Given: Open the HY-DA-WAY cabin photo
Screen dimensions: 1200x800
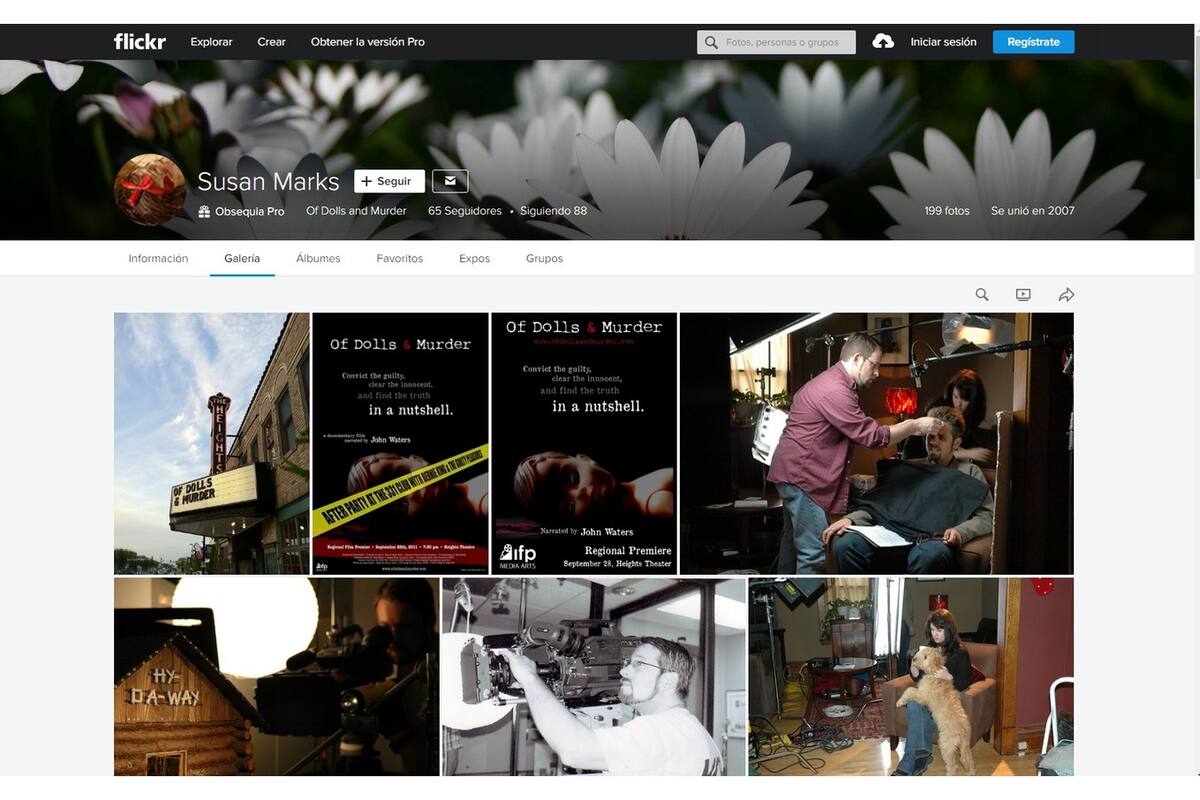Looking at the screenshot, I should point(276,677).
